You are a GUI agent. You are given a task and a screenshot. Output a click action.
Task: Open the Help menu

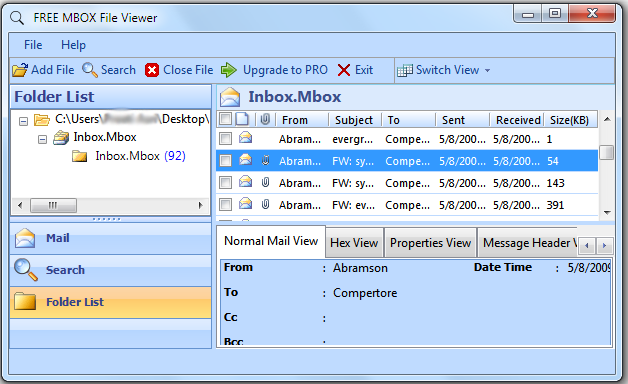tap(73, 45)
